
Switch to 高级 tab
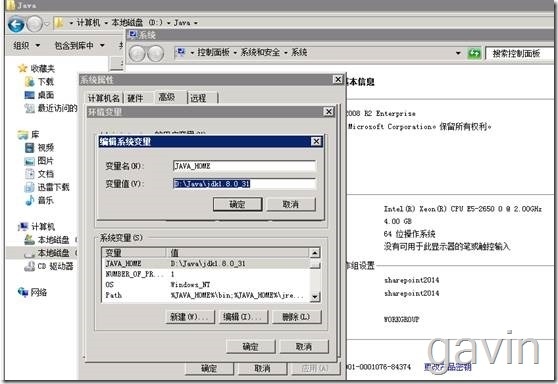[x=167, y=97]
